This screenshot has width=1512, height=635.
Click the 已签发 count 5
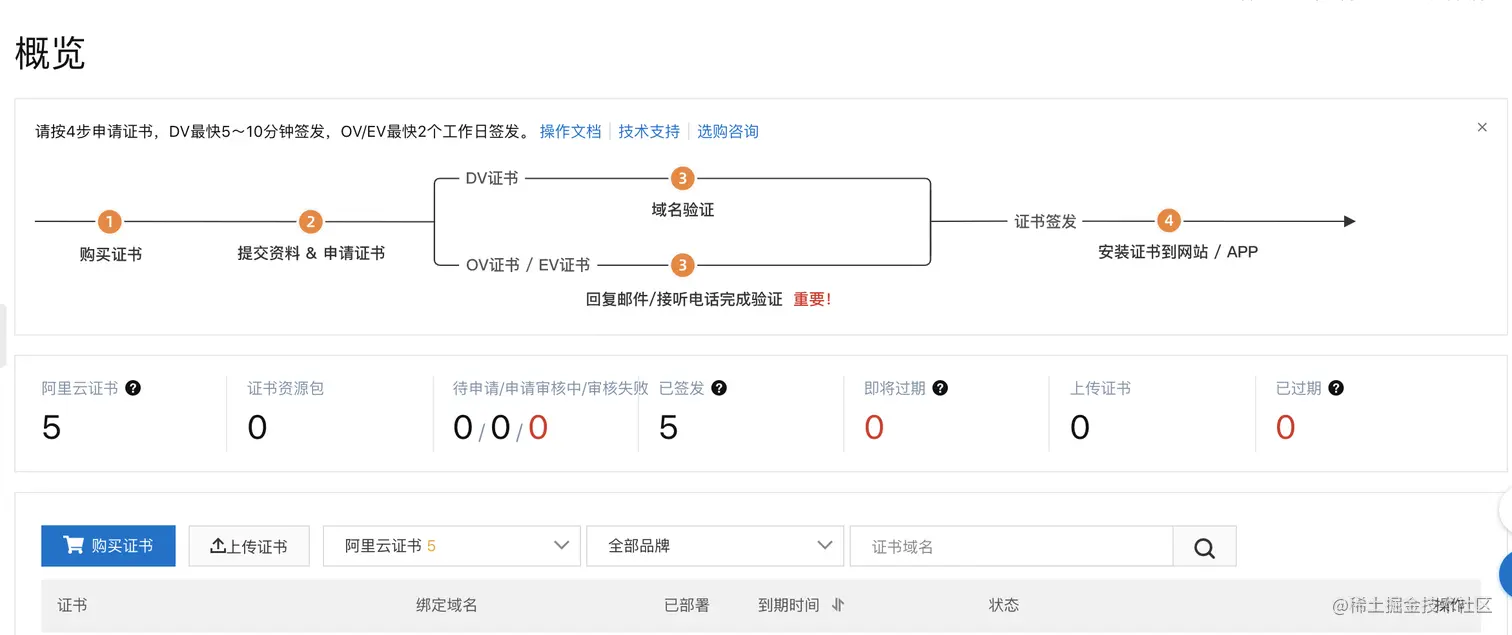click(668, 428)
